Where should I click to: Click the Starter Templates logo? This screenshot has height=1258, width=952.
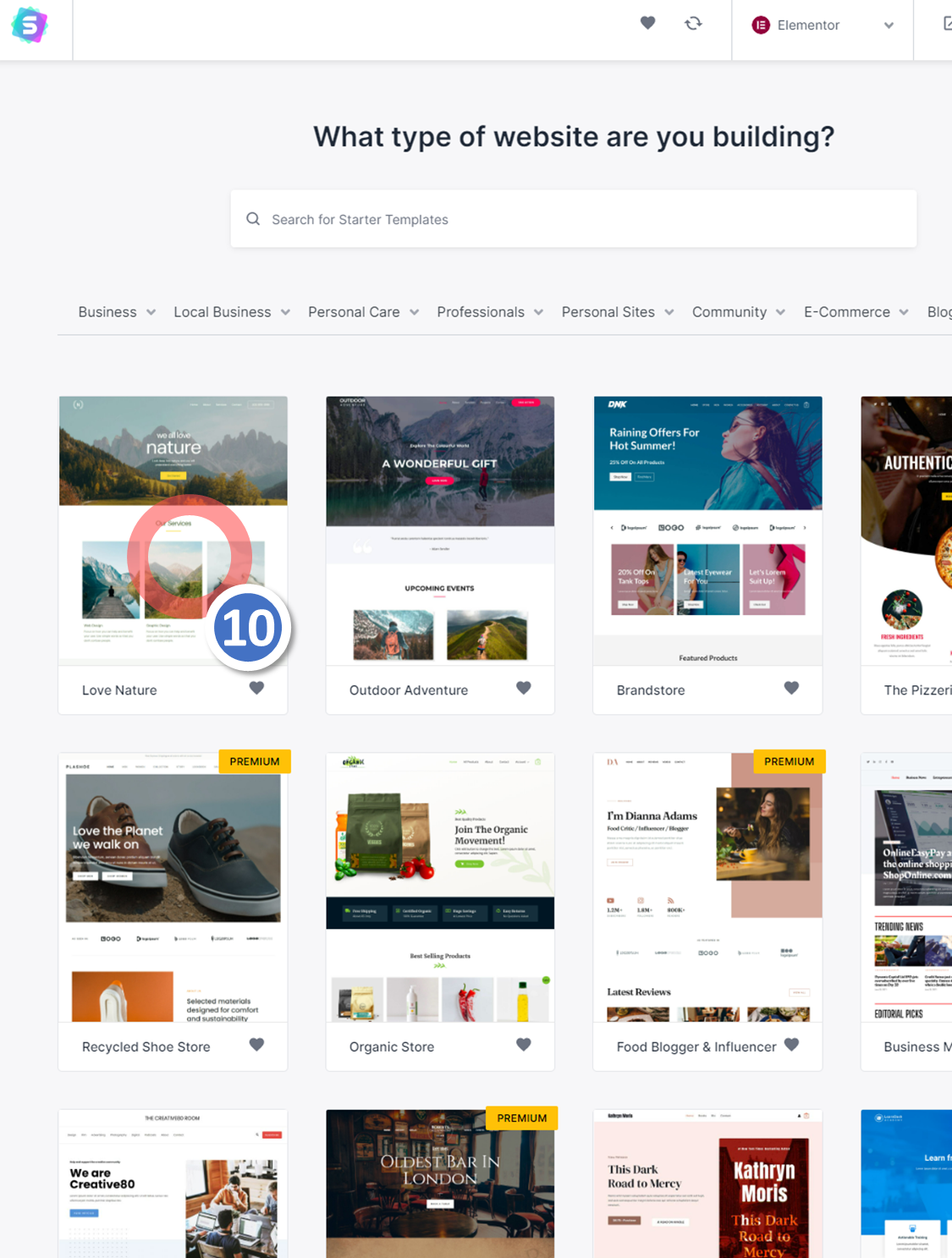[x=30, y=25]
